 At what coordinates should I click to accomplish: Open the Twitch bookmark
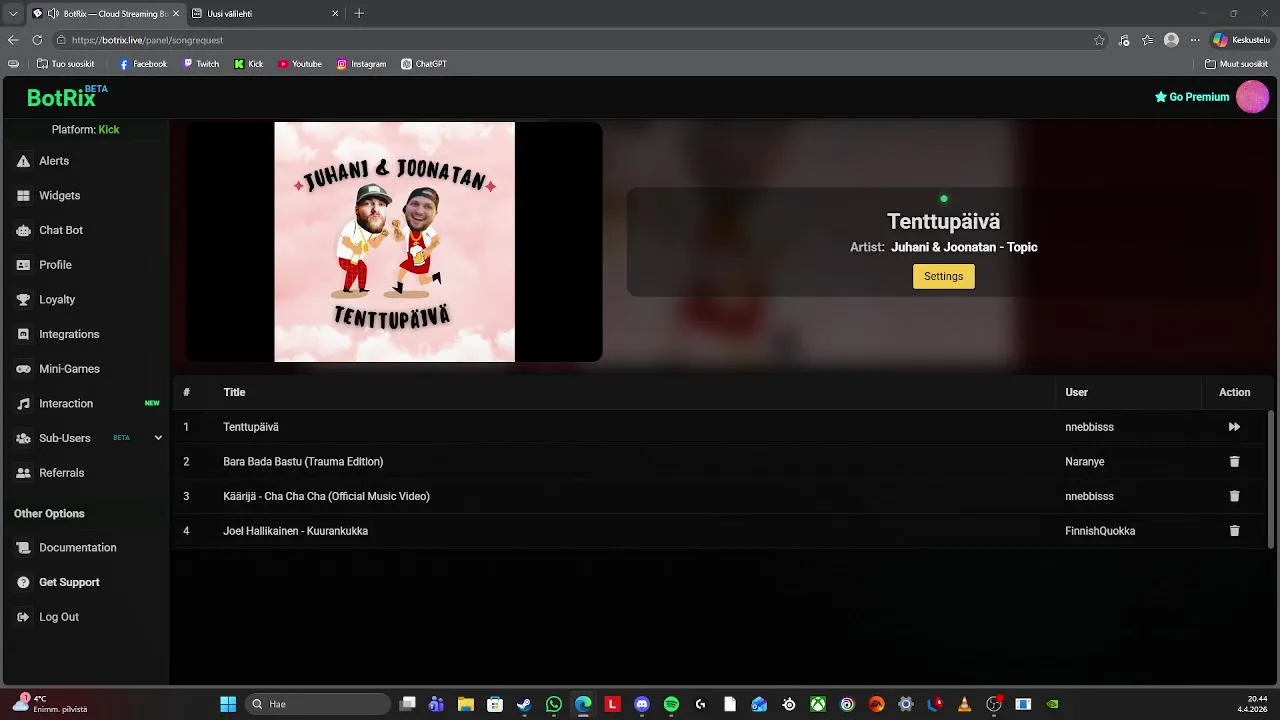click(201, 64)
